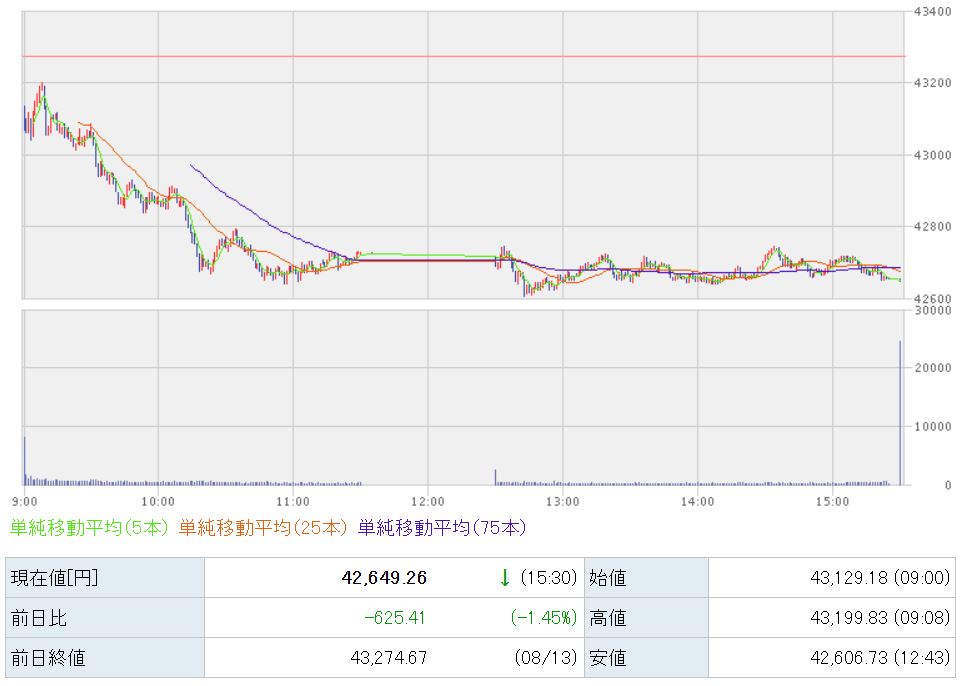The height and width of the screenshot is (686, 963).
Task: Click the 安値 value 42,606.73
Action: (x=849, y=658)
